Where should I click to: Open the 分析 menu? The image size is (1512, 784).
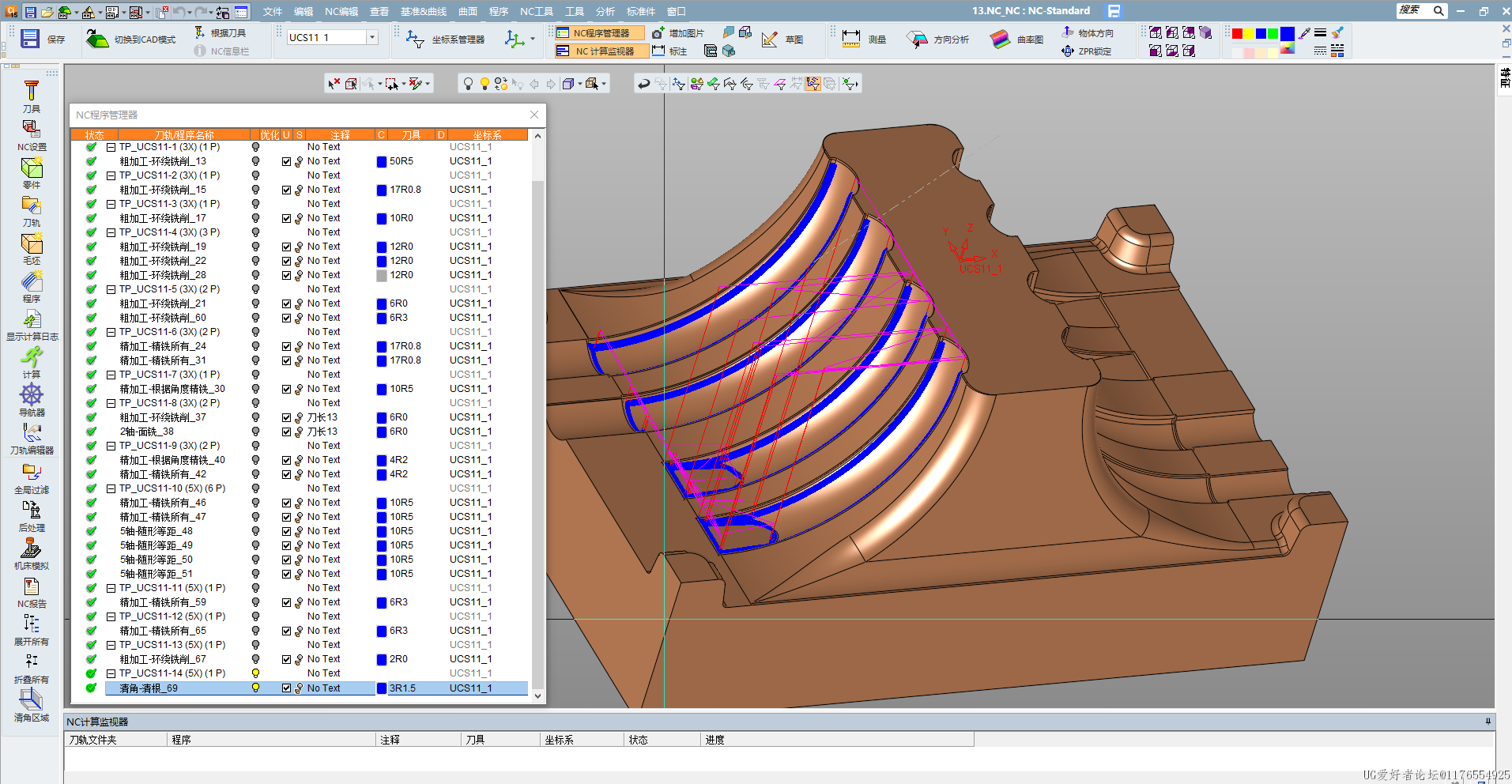[x=605, y=11]
